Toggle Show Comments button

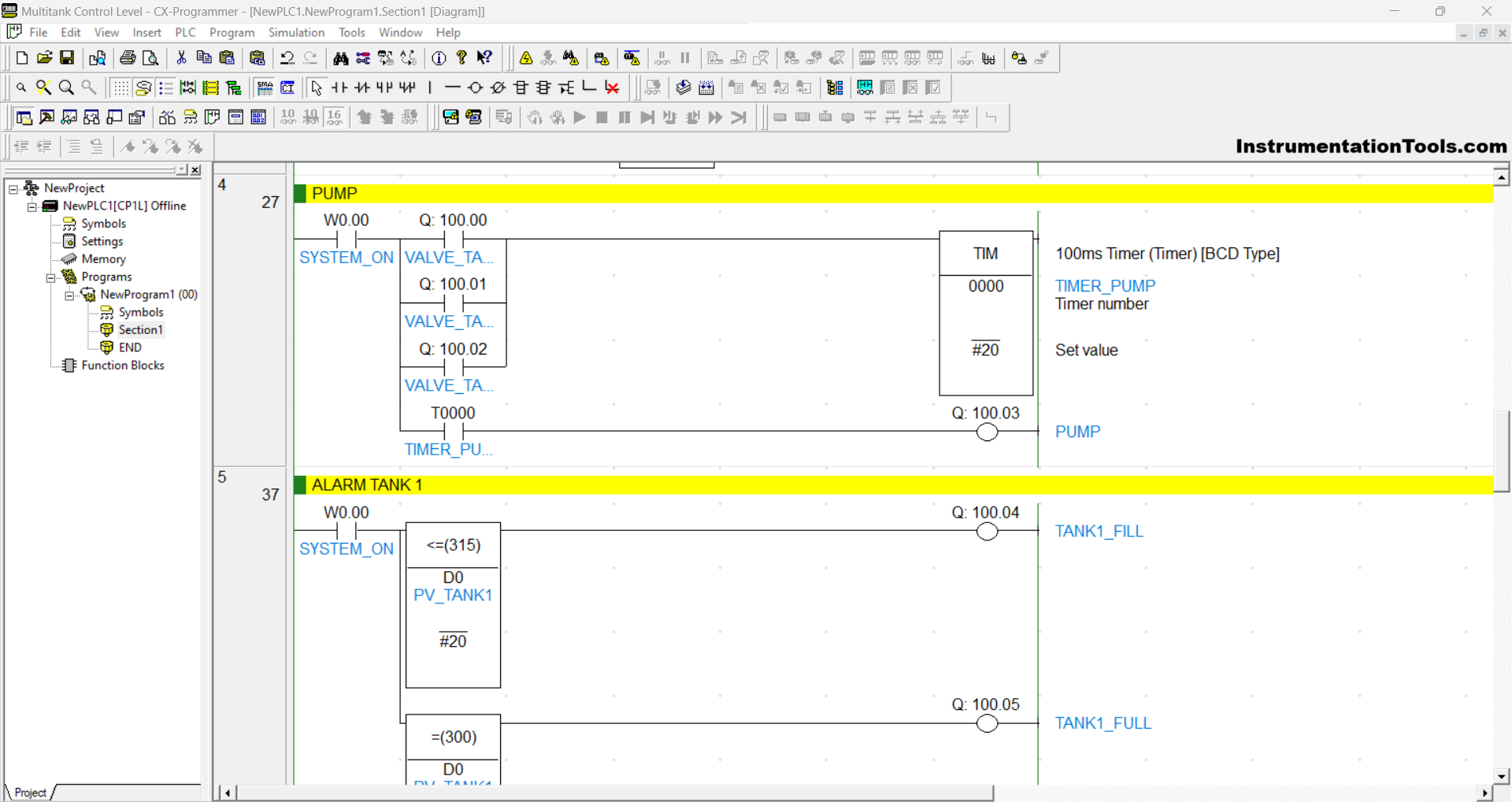pos(143,87)
